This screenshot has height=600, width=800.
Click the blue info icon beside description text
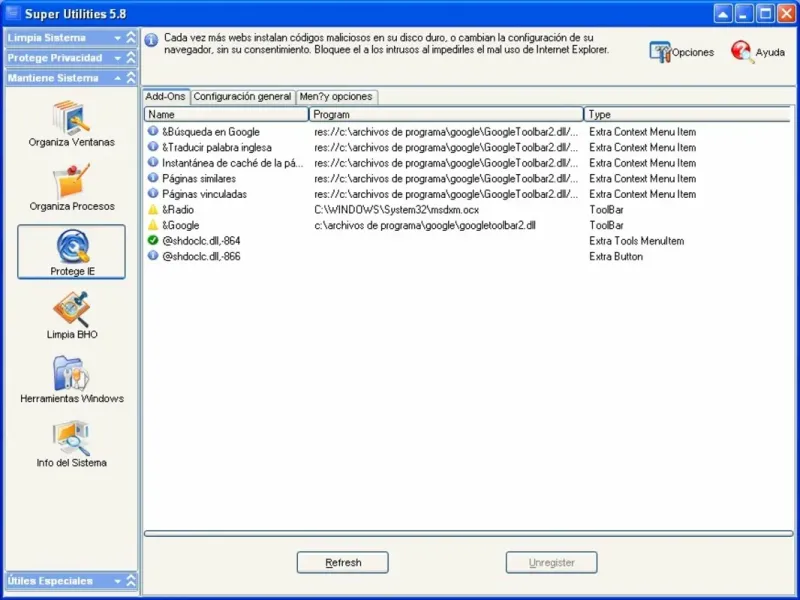[x=152, y=40]
